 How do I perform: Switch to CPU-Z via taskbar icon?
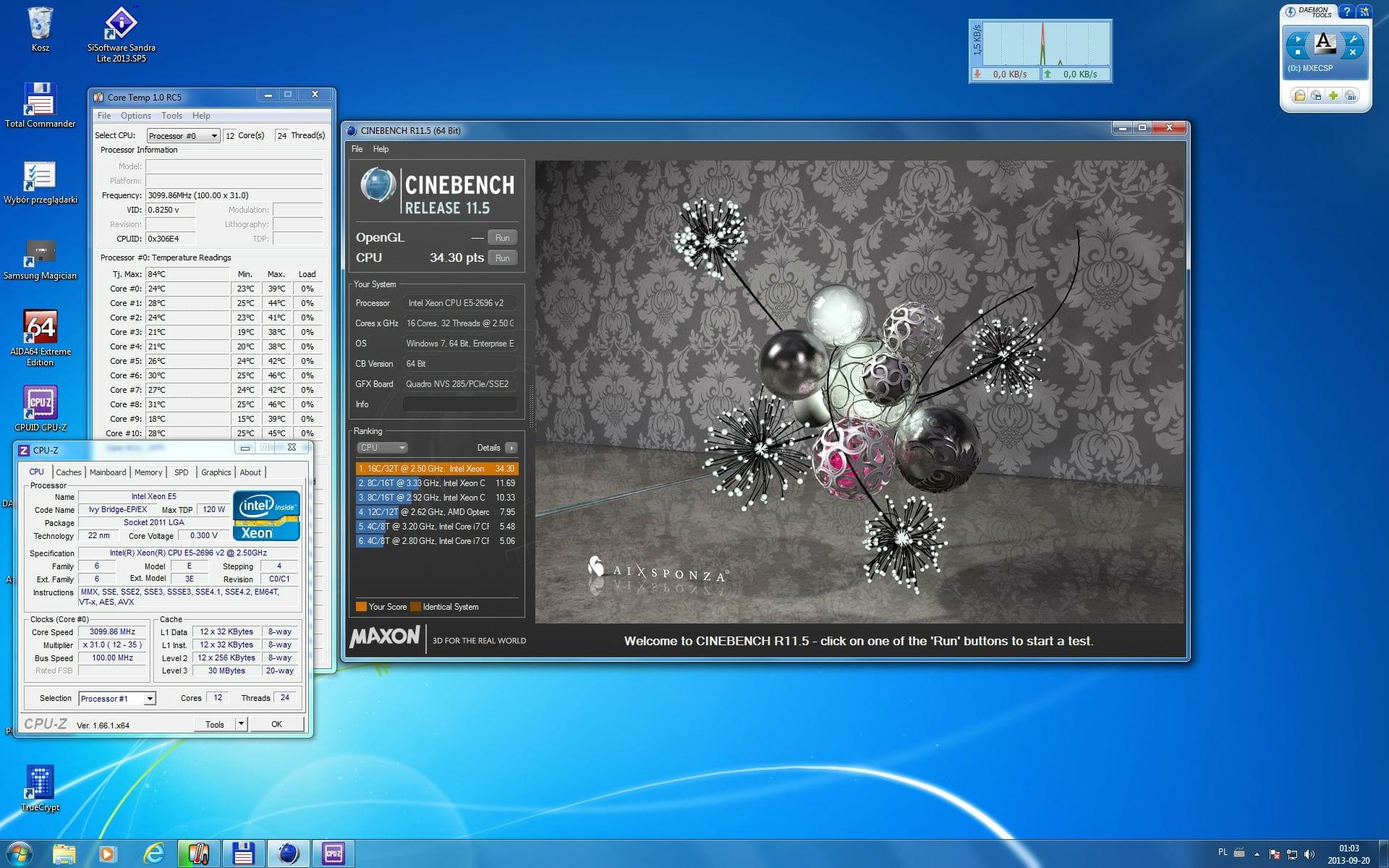[334, 854]
